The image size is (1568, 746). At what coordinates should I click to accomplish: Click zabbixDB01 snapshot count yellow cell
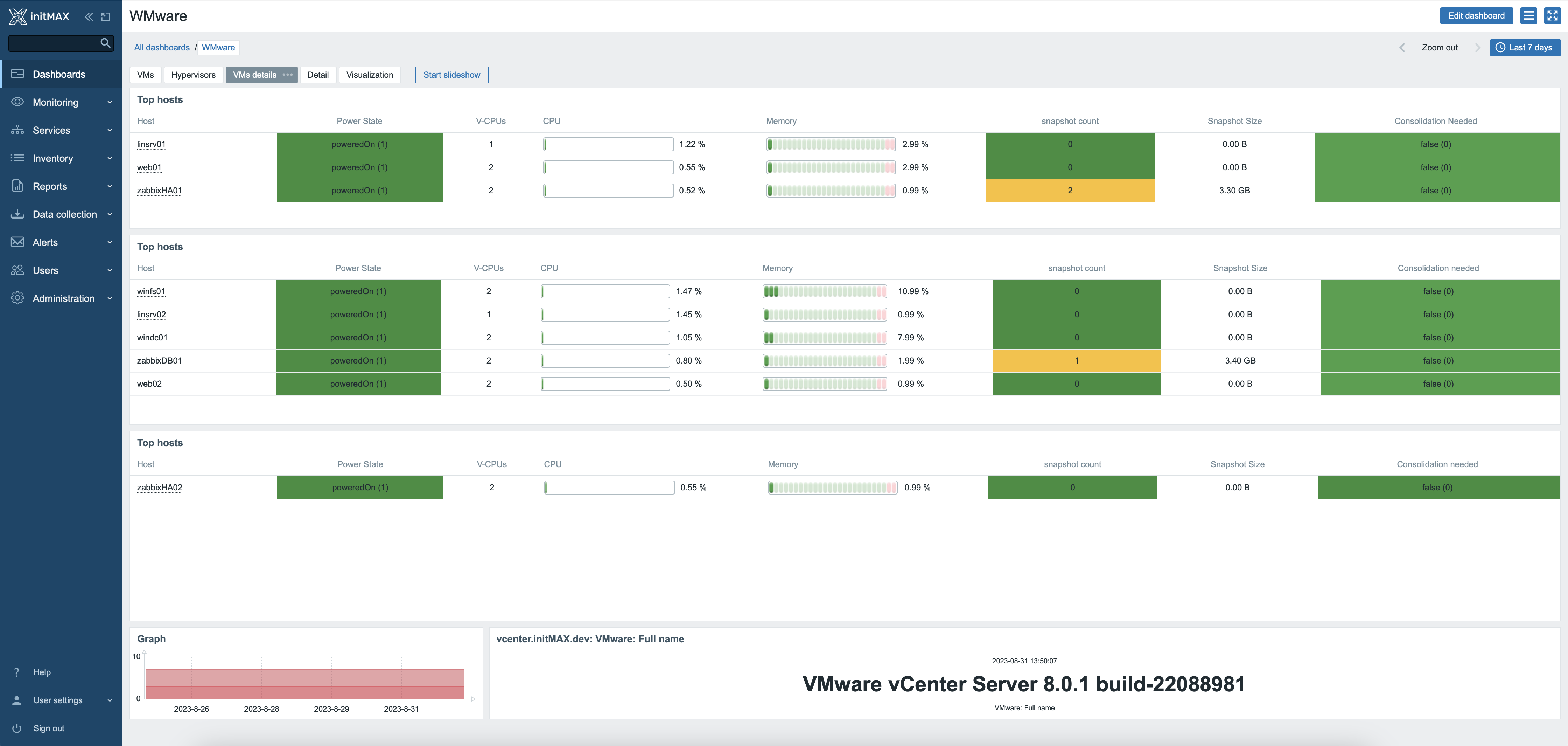(1077, 361)
